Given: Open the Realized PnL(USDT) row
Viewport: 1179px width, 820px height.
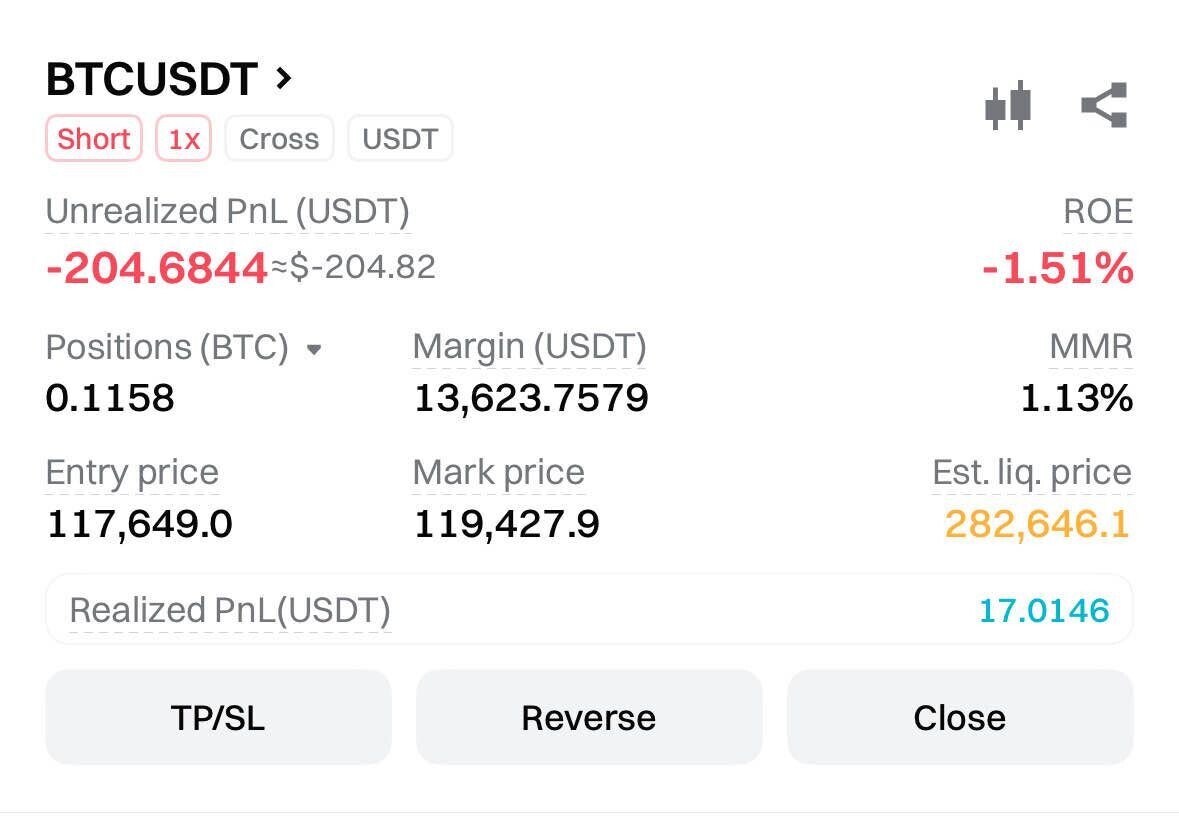Looking at the screenshot, I should tap(588, 609).
